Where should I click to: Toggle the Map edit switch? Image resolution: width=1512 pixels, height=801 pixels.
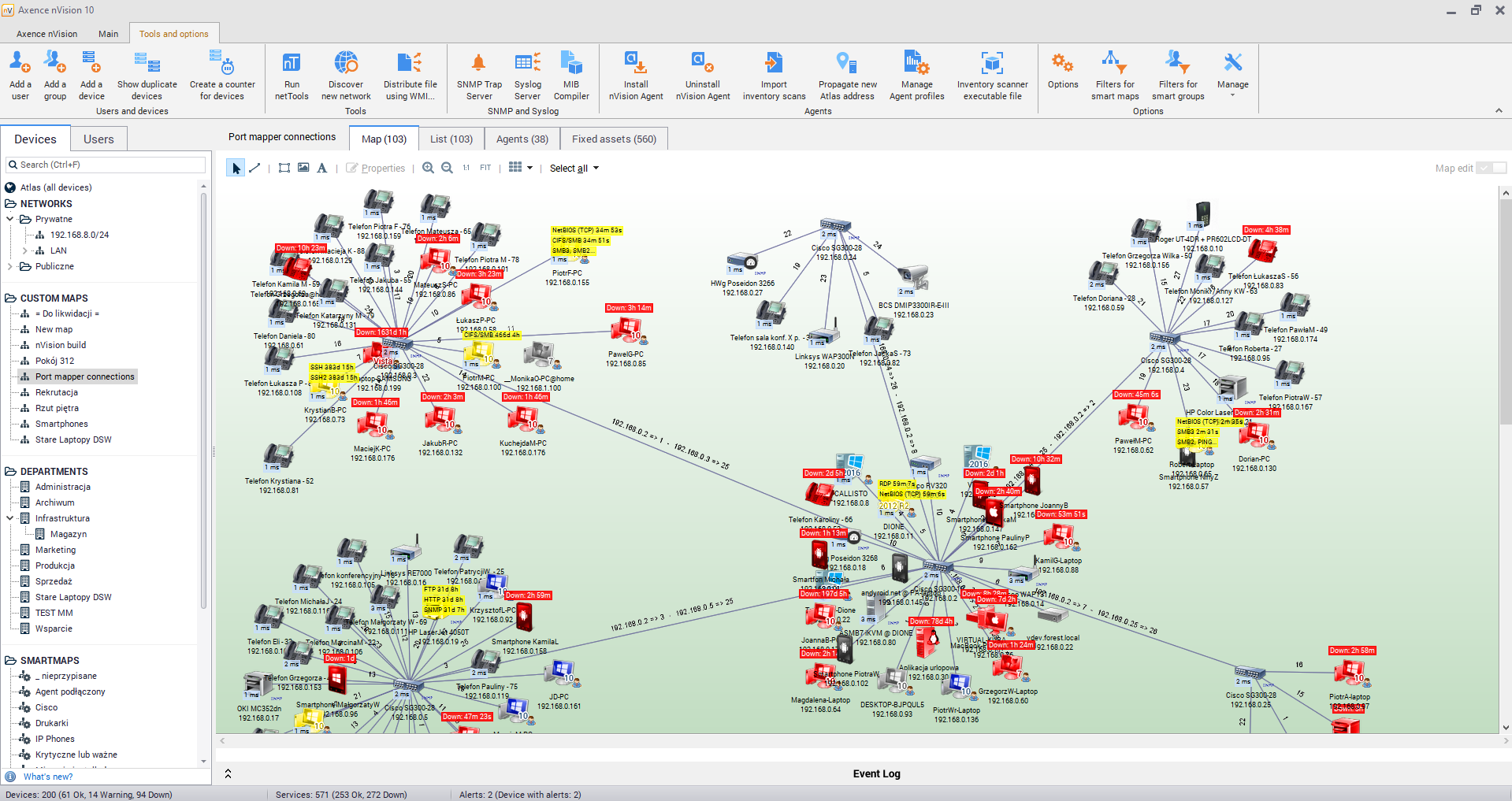tap(1491, 168)
